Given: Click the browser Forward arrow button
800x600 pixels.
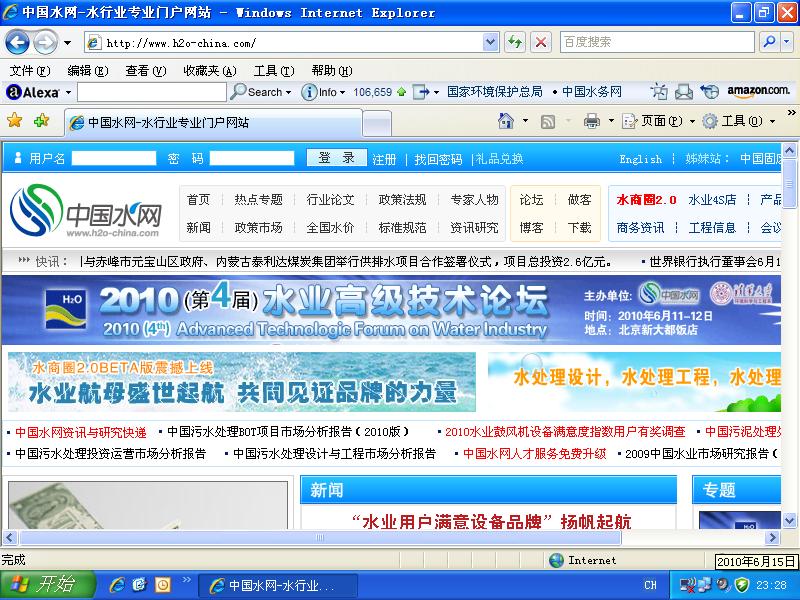Looking at the screenshot, I should [45, 42].
